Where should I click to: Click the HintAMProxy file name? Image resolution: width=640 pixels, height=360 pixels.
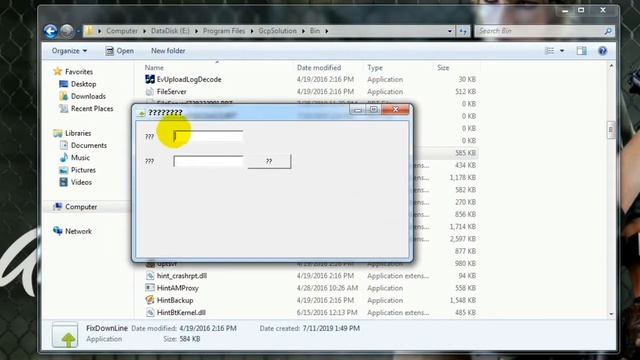[178, 288]
